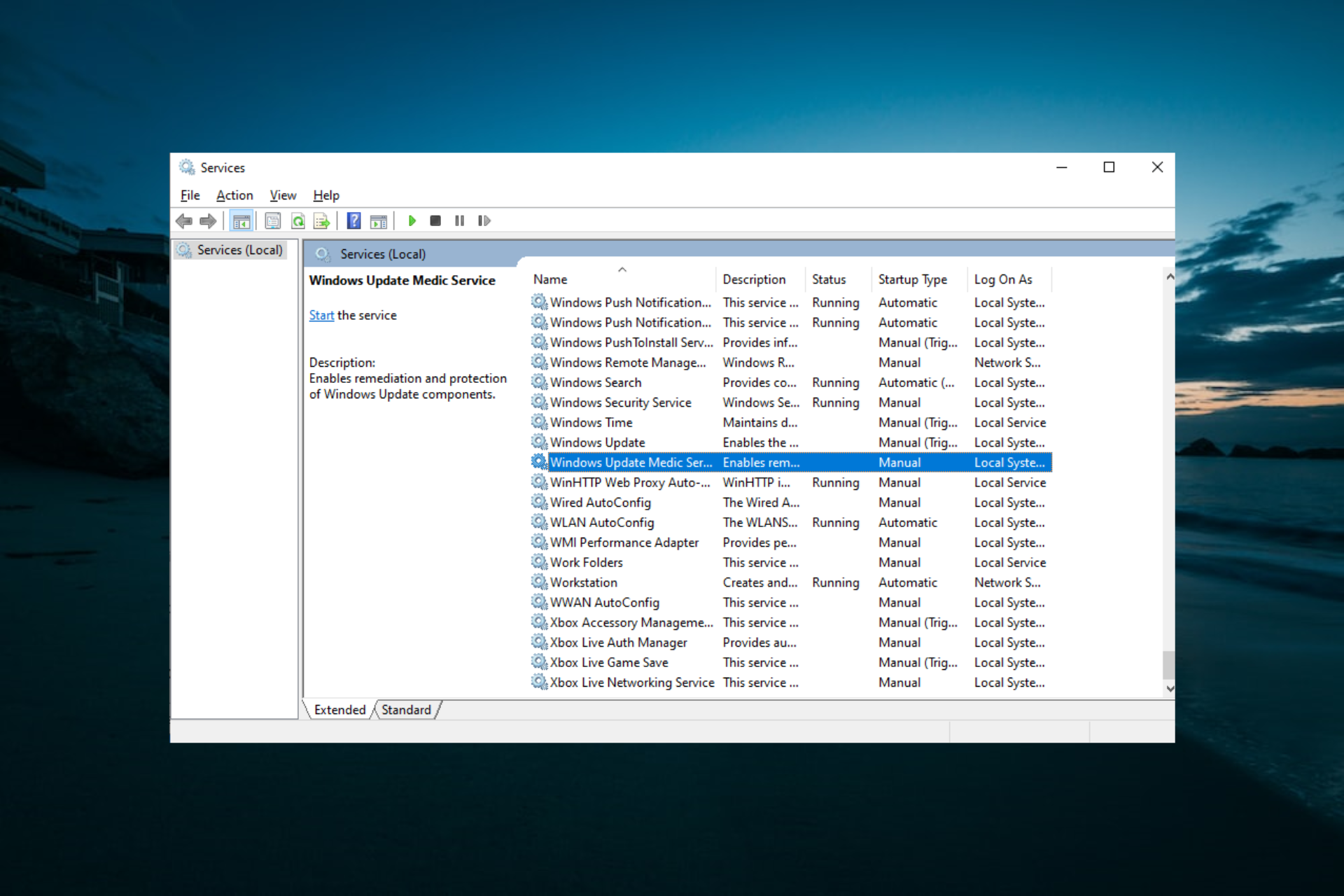Click the Services title bar gear icon
The image size is (1344, 896).
coord(186,167)
